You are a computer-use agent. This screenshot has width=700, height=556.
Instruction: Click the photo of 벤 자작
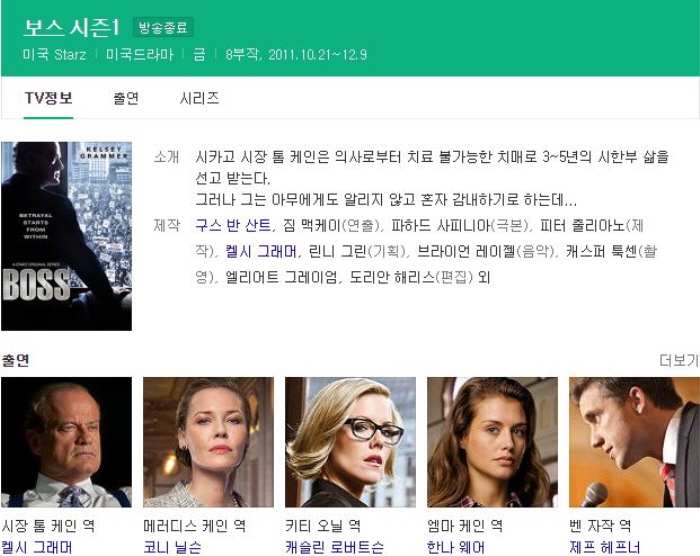pos(634,442)
